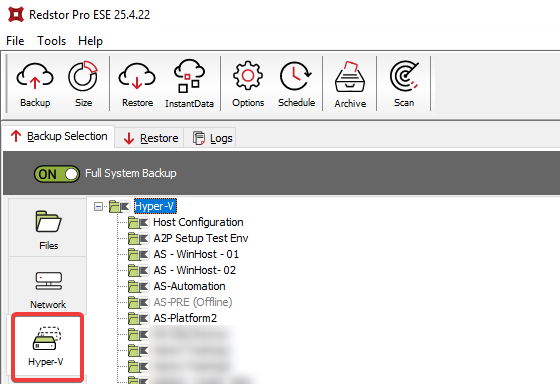560x384 pixels.
Task: Click folder flag icon for AS - WinHost- 02
Action: 139,270
